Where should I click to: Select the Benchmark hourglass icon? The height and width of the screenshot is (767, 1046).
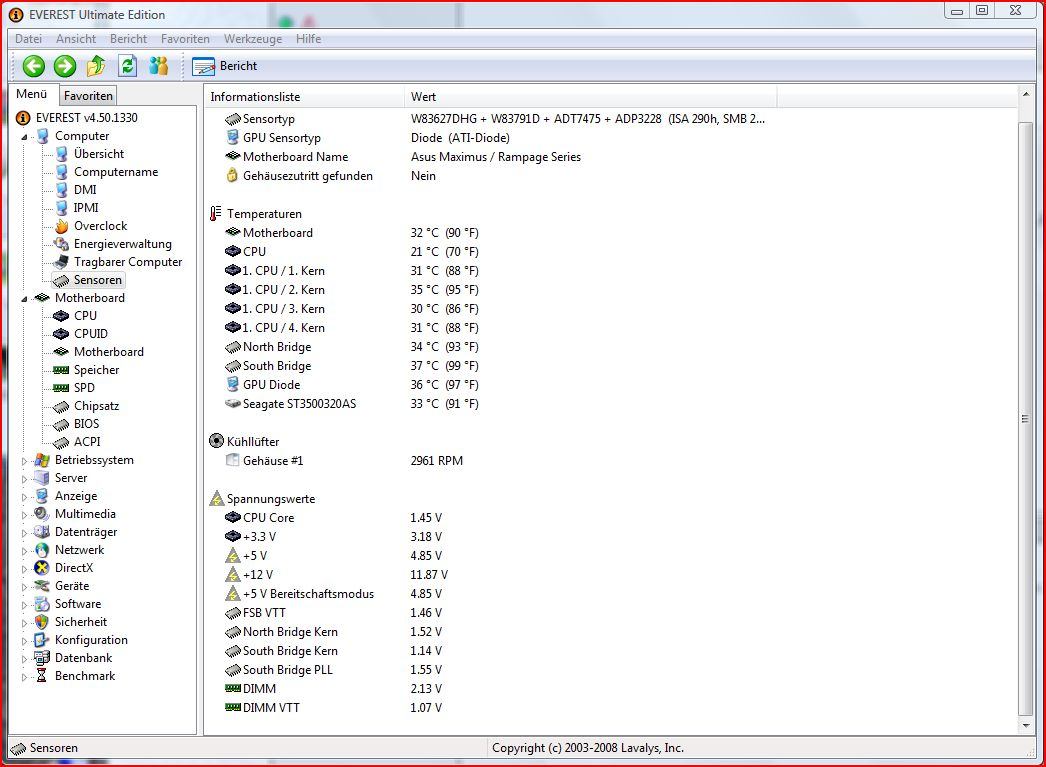coord(41,676)
